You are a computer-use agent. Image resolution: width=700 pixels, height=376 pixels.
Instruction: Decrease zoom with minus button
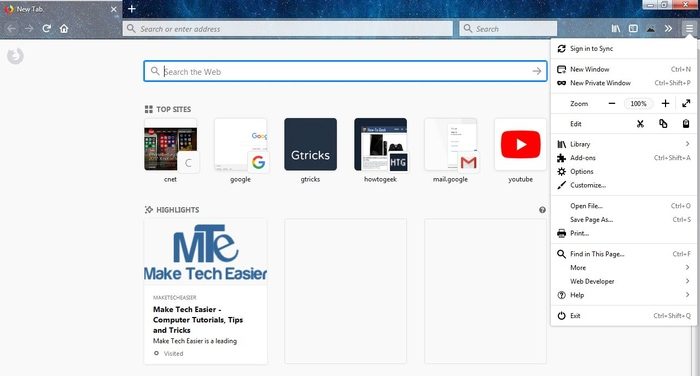point(612,104)
